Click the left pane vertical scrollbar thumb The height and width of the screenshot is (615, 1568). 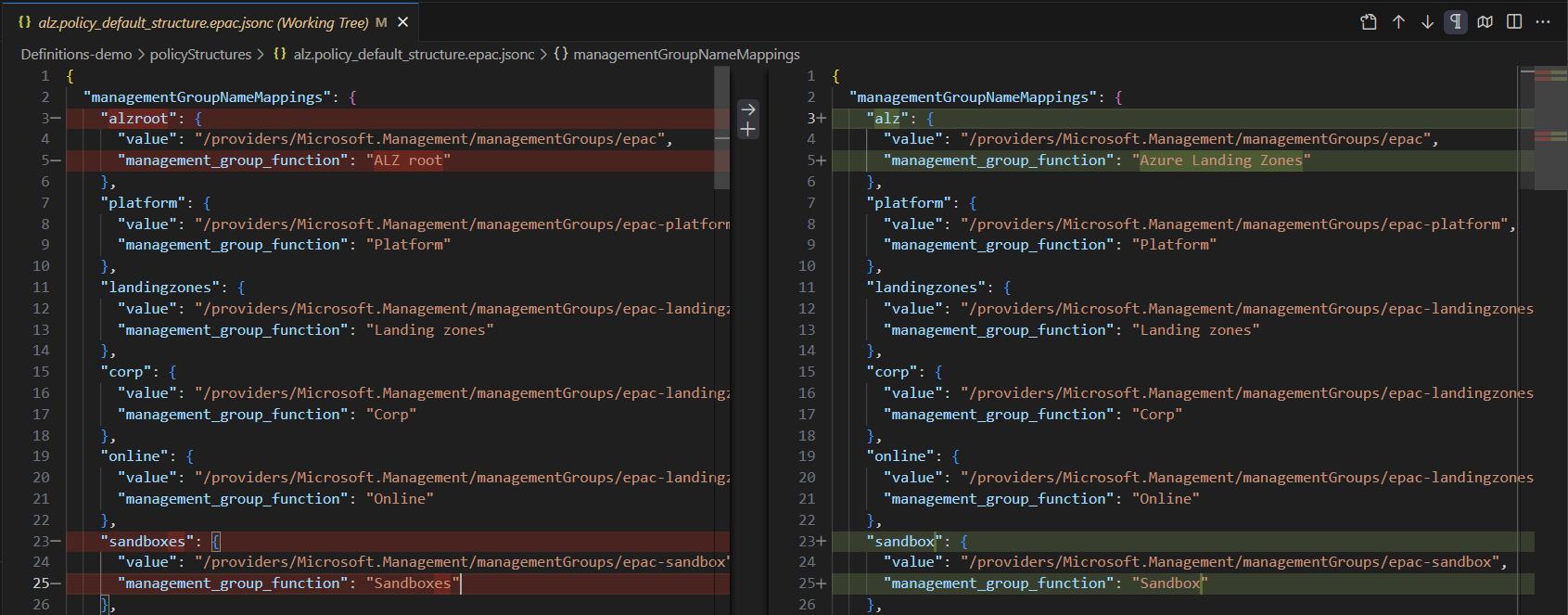pyautogui.click(x=722, y=128)
